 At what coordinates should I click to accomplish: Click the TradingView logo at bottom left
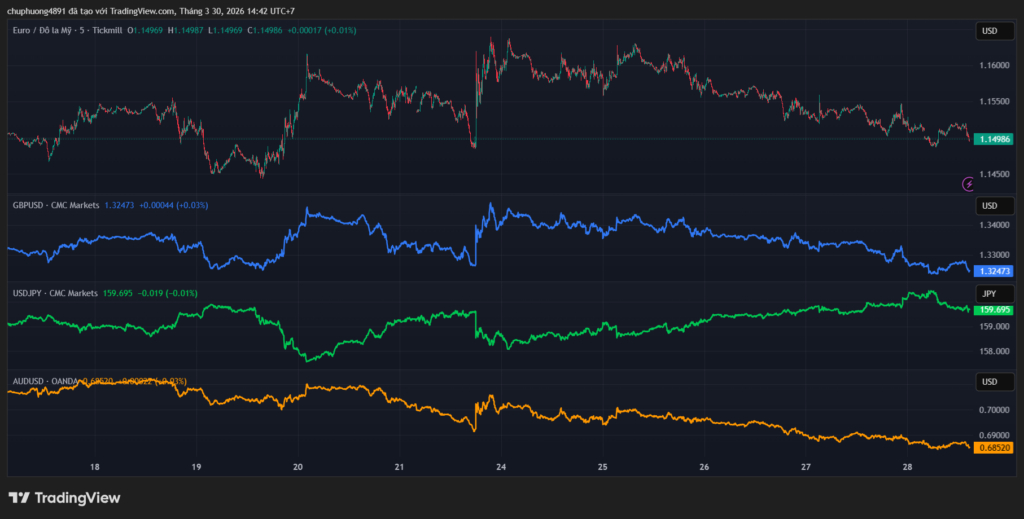(x=64, y=497)
